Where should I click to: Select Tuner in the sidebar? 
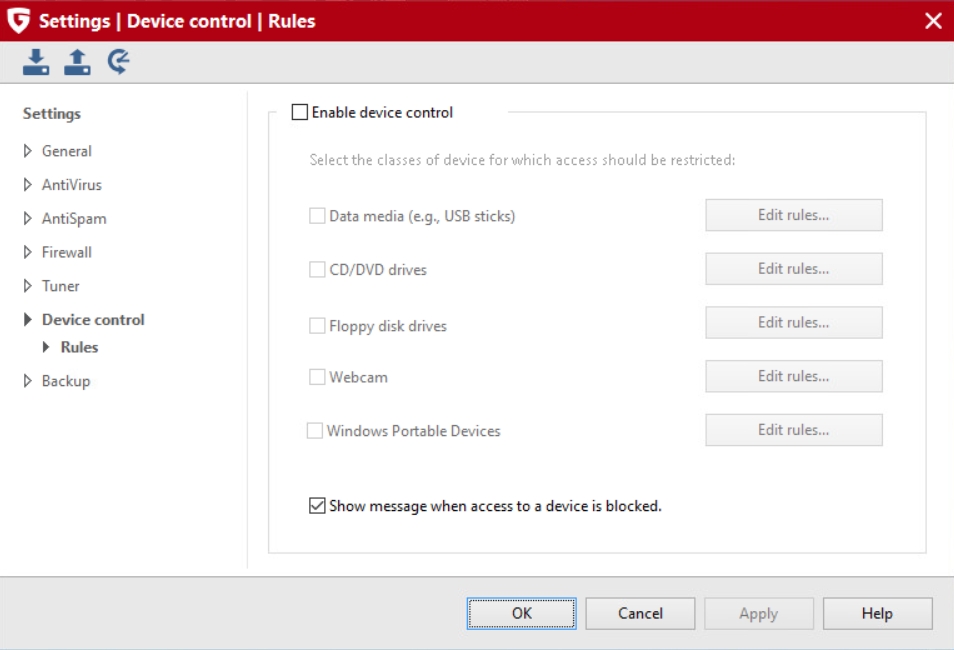(60, 285)
